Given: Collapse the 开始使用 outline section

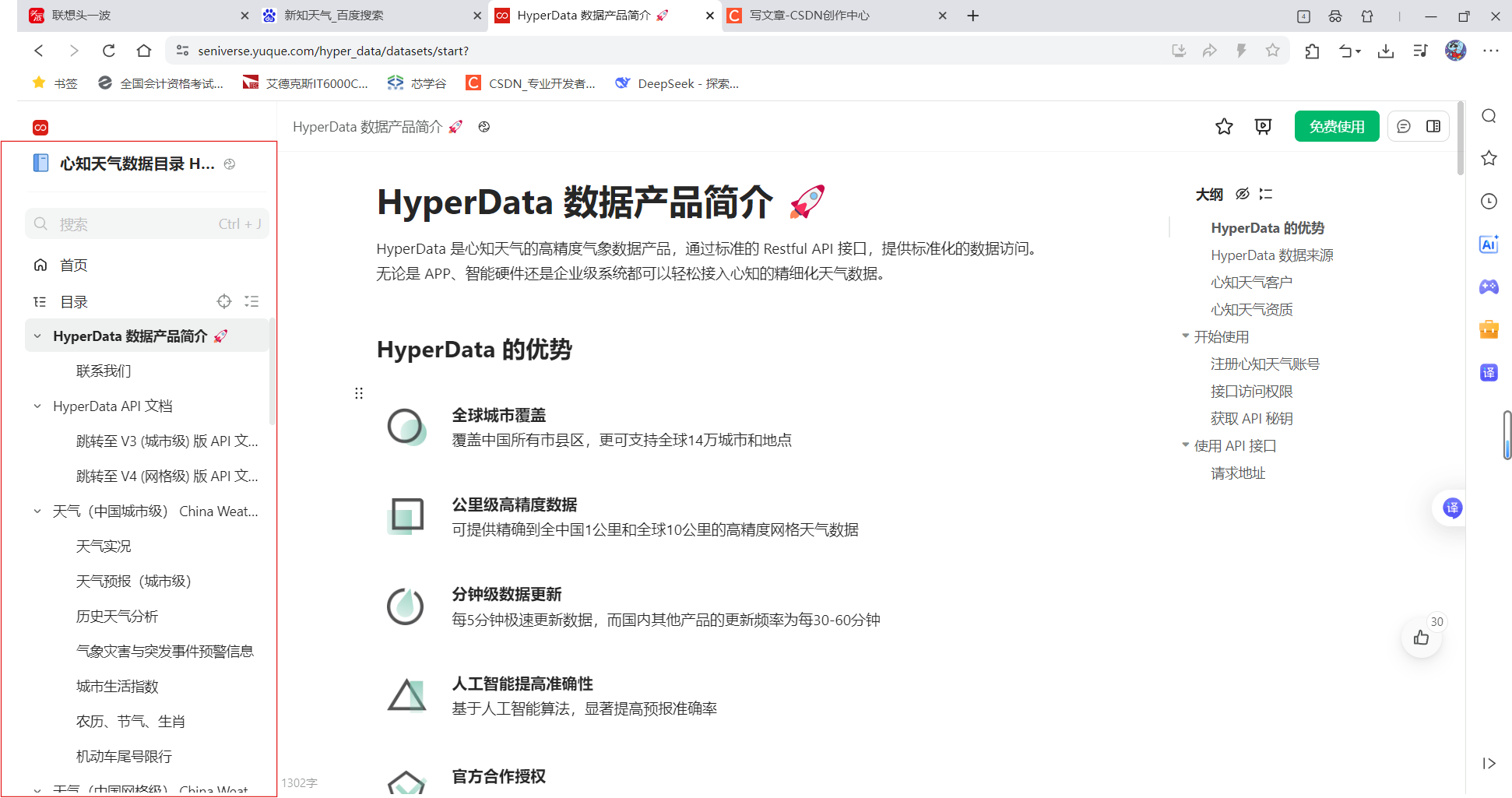Looking at the screenshot, I should 1186,336.
